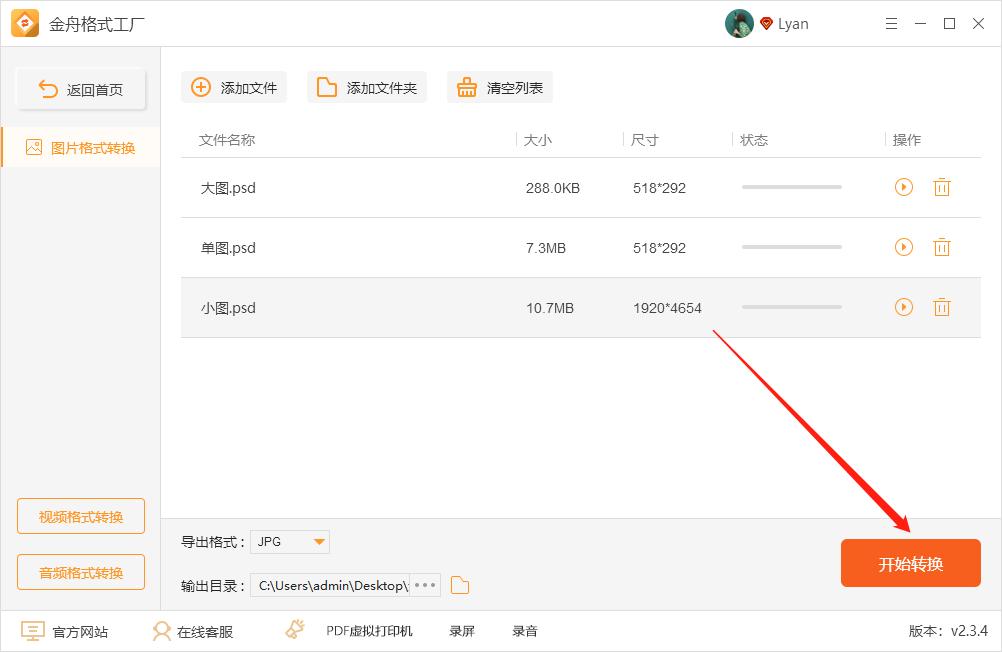
Task: Select the 音频格式转换 sidebar tab
Action: [x=80, y=572]
